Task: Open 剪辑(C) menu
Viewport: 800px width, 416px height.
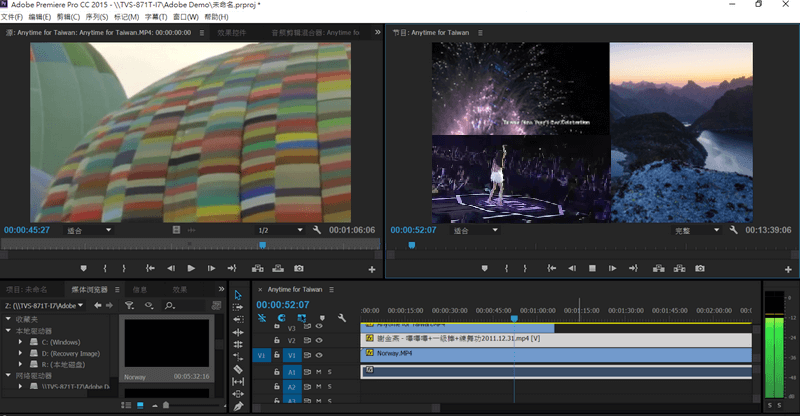Action: pyautogui.click(x=68, y=17)
